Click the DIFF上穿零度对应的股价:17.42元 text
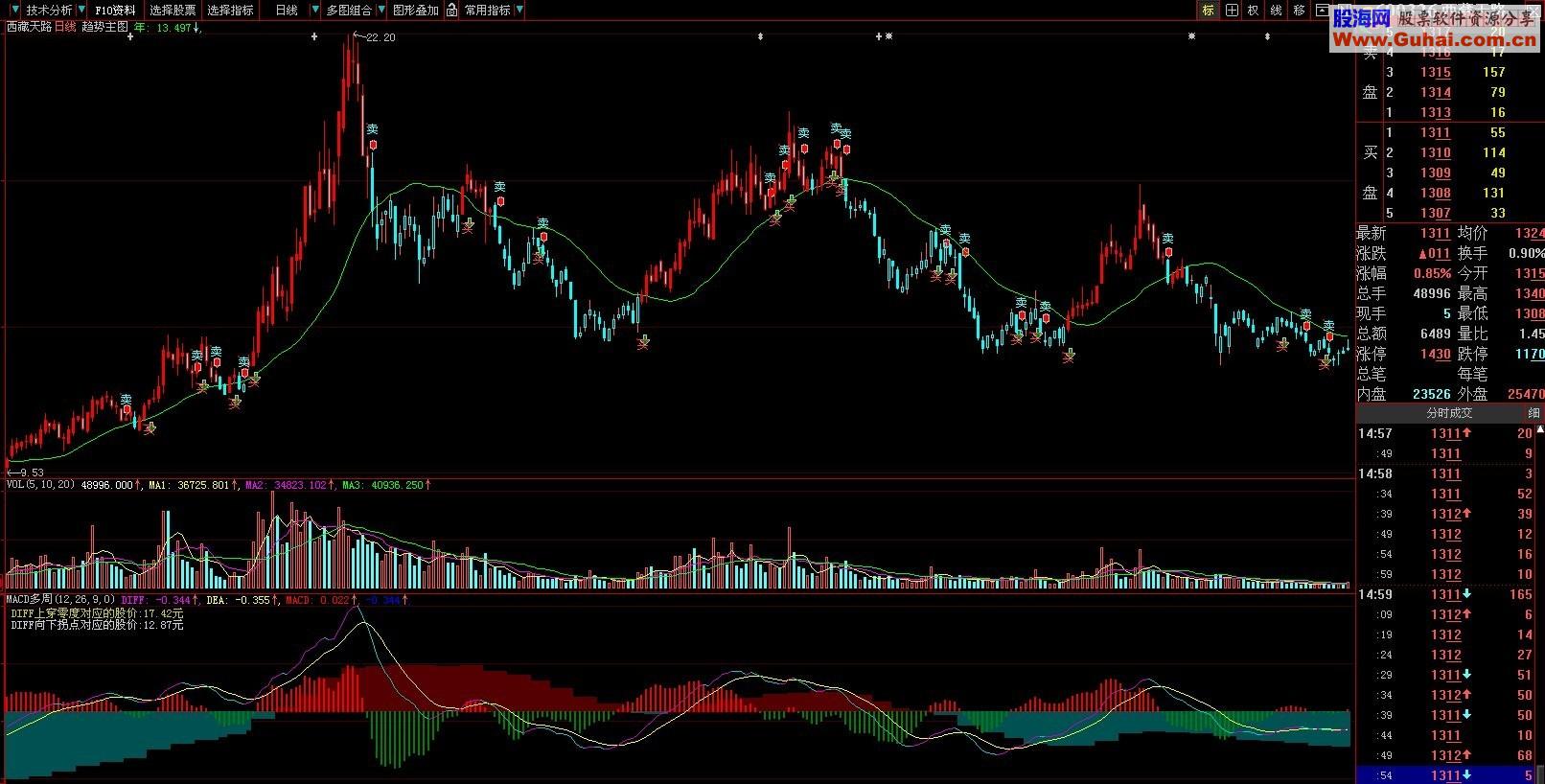Image resolution: width=1545 pixels, height=784 pixels. [x=97, y=612]
